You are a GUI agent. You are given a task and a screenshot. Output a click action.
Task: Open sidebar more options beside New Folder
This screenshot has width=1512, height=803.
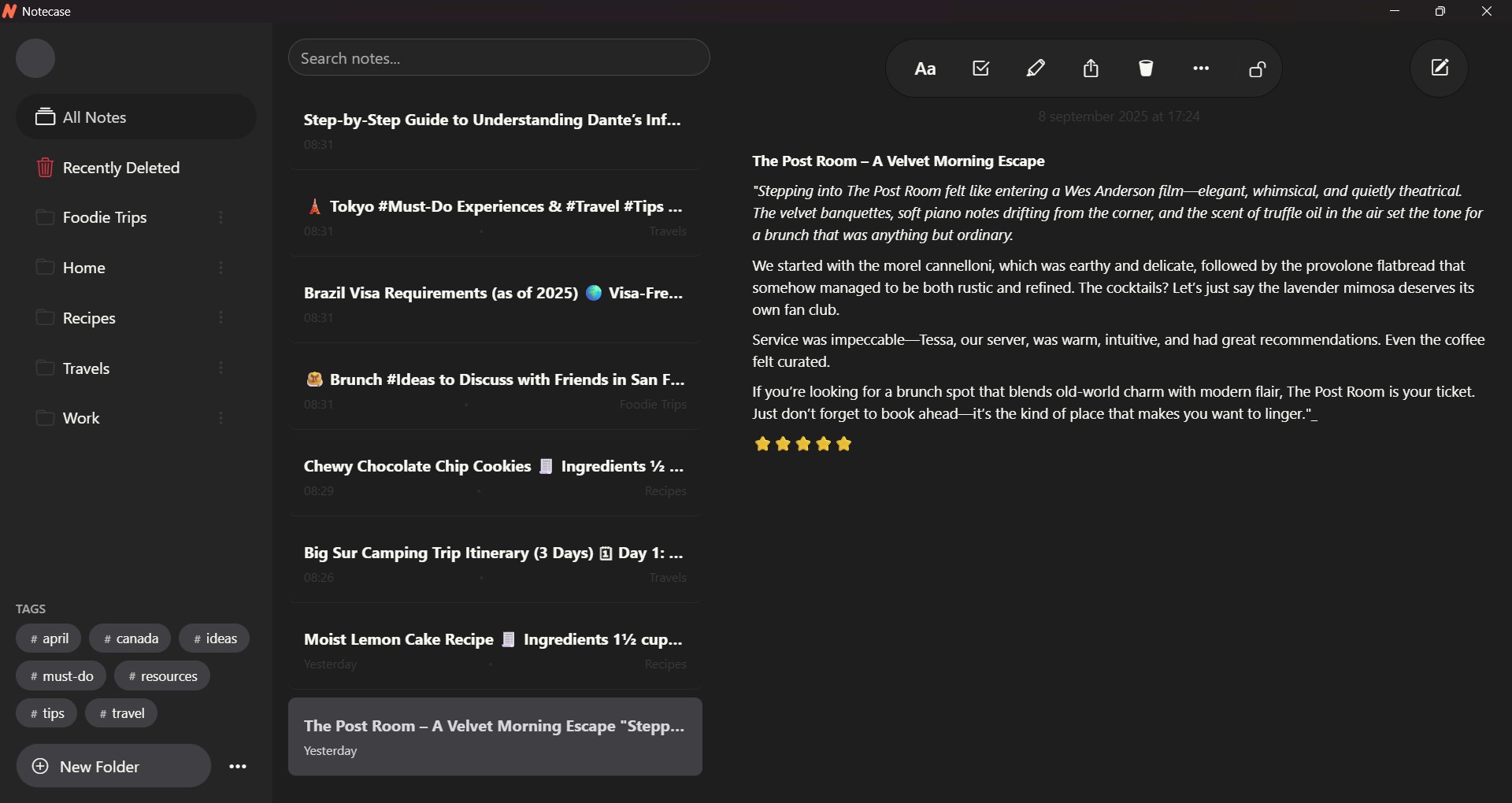(x=238, y=766)
